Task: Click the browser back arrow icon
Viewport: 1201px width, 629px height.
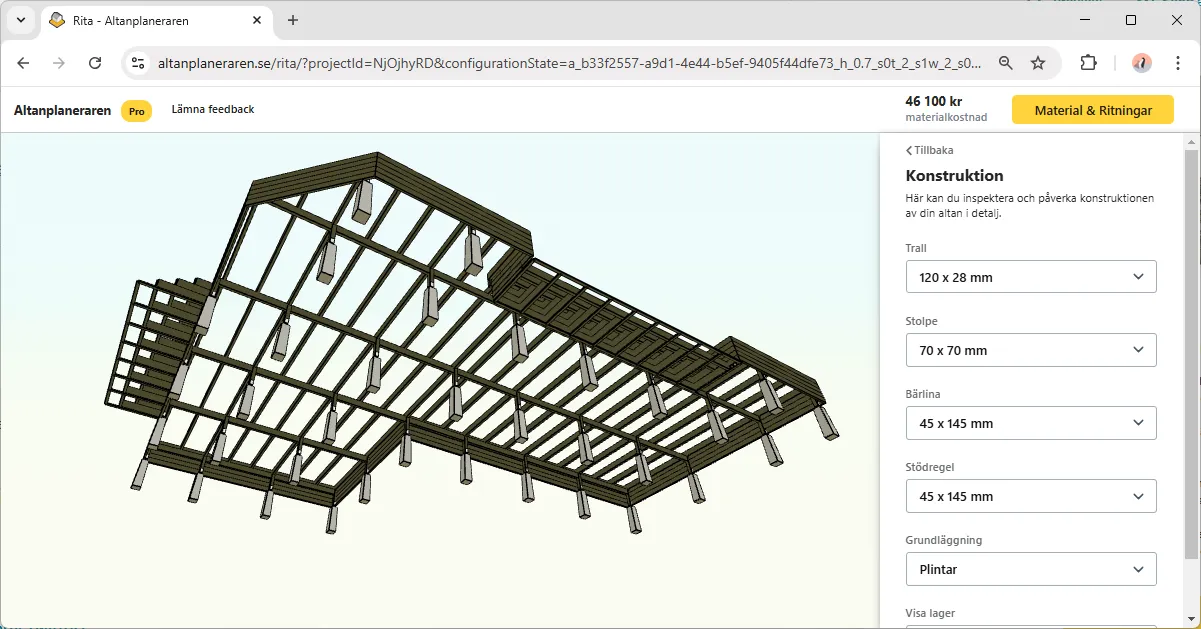Action: 24,63
